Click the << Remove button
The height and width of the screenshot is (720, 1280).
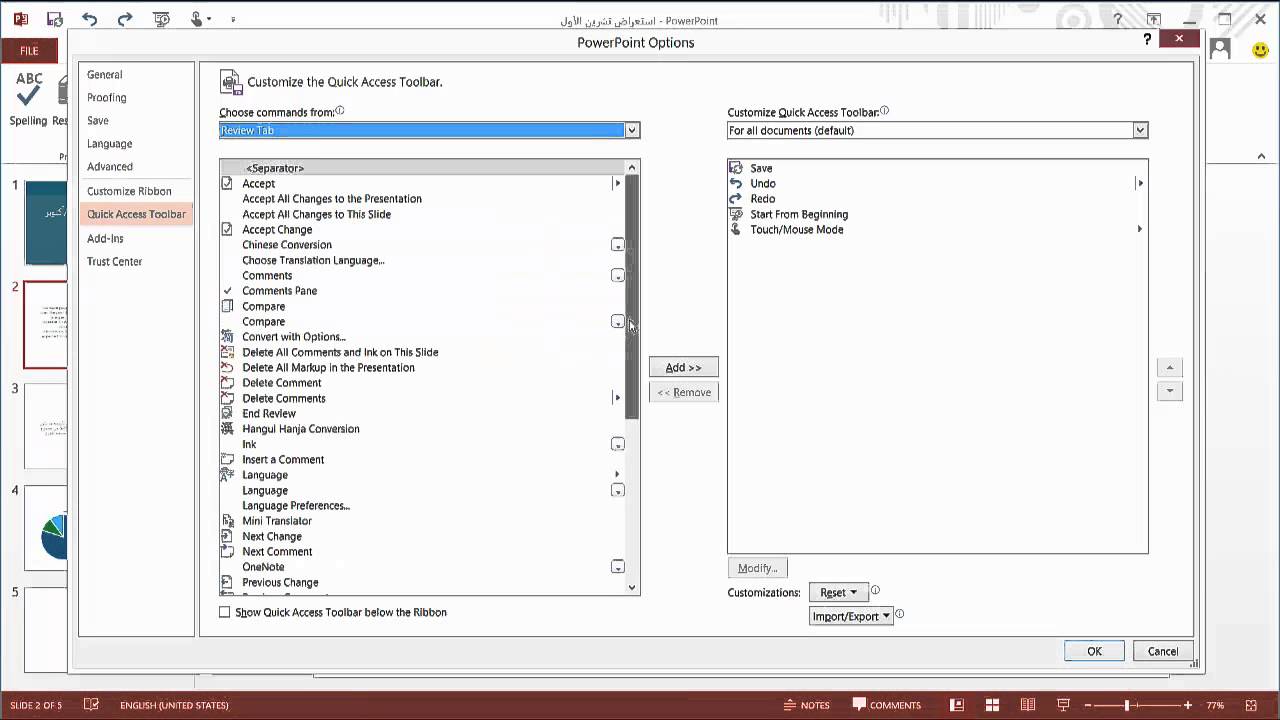[x=684, y=392]
